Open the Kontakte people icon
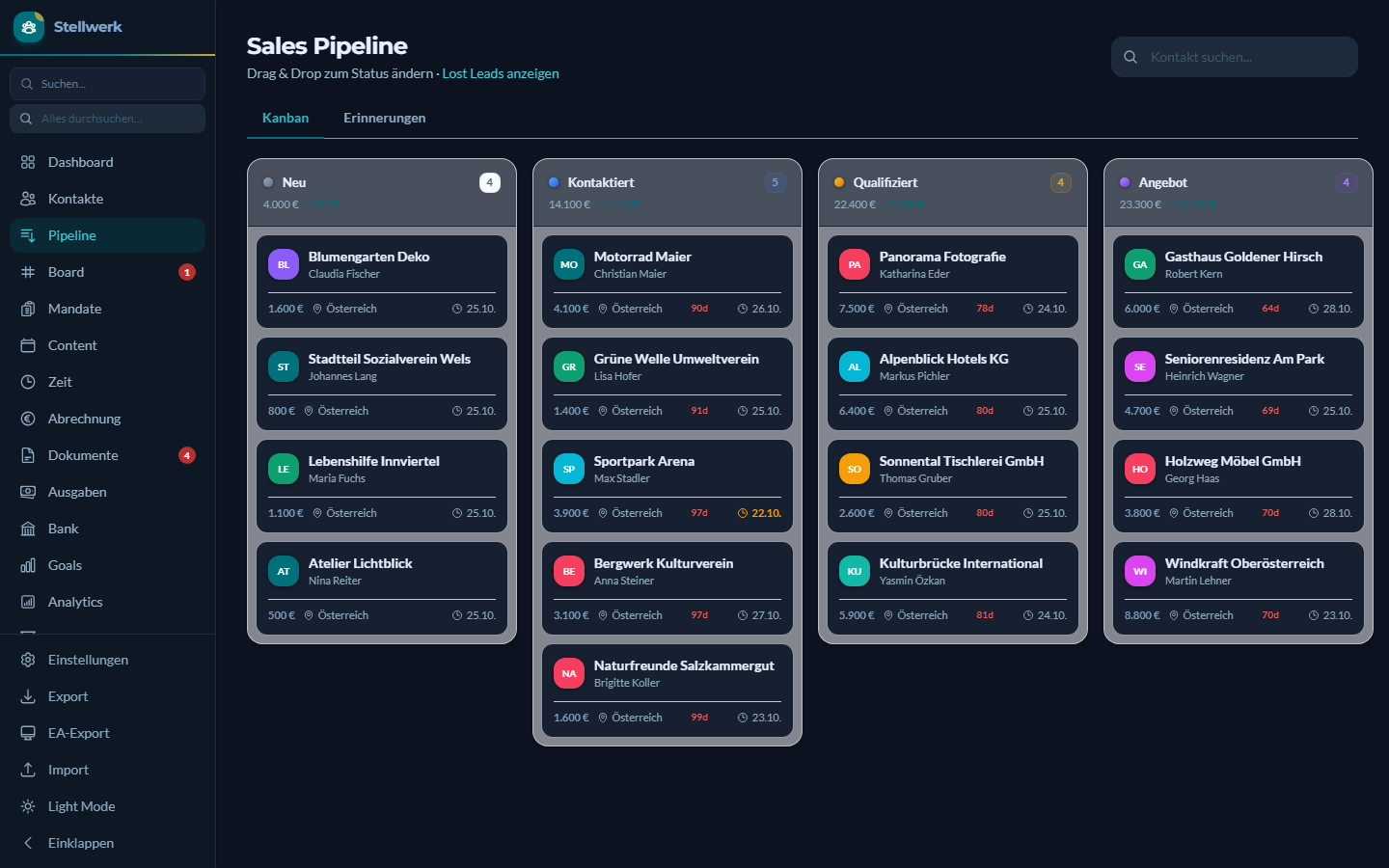The width and height of the screenshot is (1389, 868). (x=28, y=199)
